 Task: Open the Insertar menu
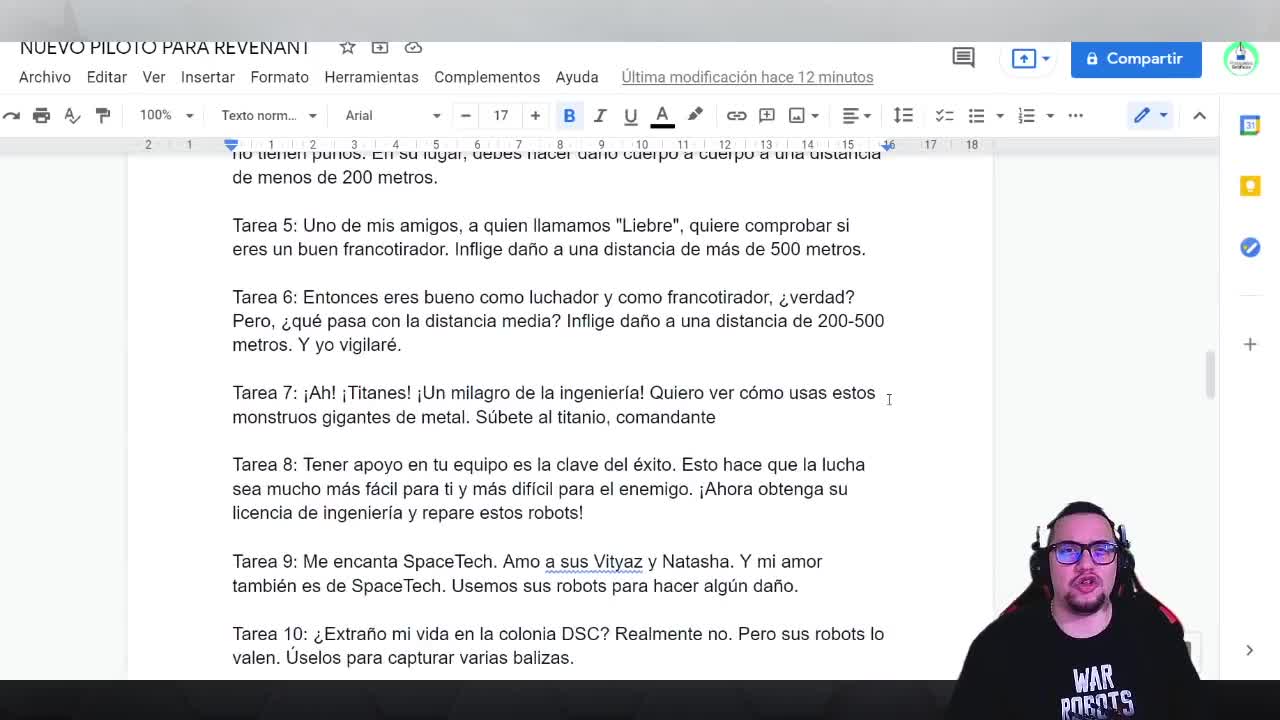[x=208, y=77]
